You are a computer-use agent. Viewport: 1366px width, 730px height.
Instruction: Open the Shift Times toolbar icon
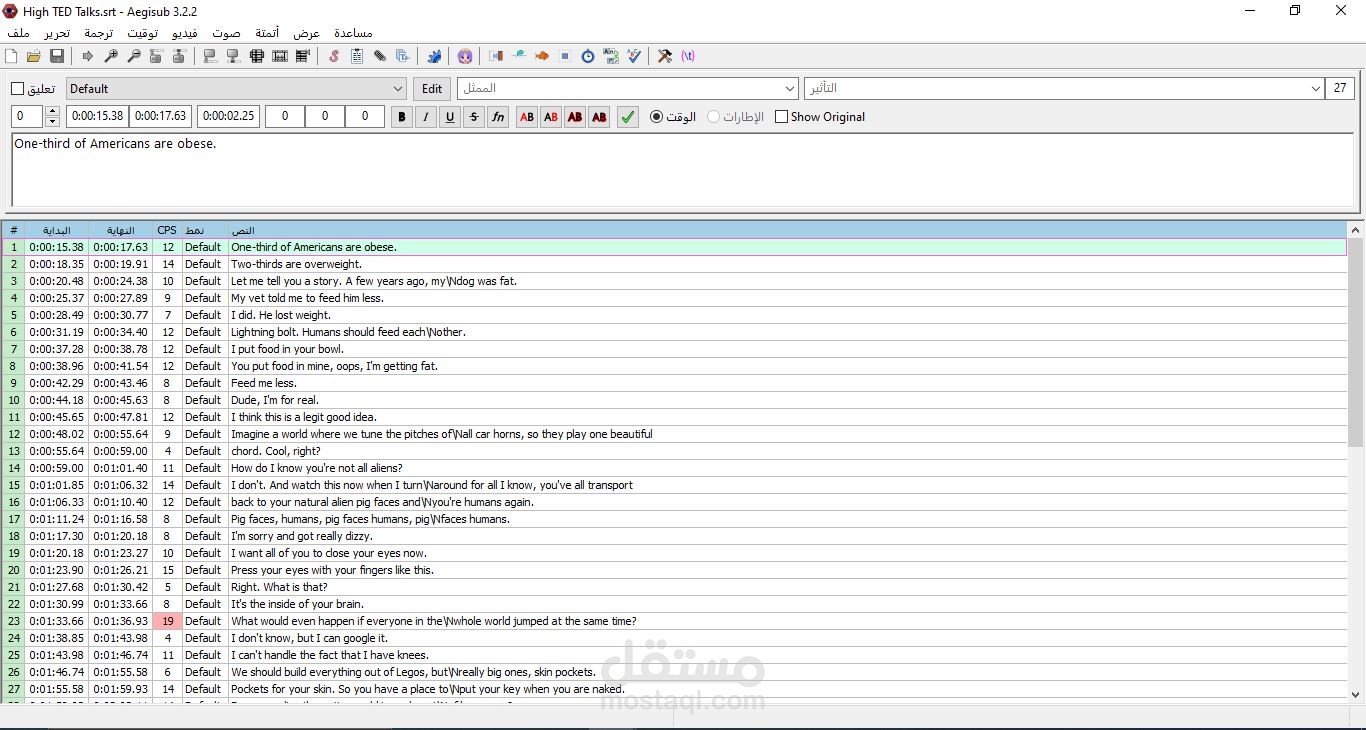point(496,56)
